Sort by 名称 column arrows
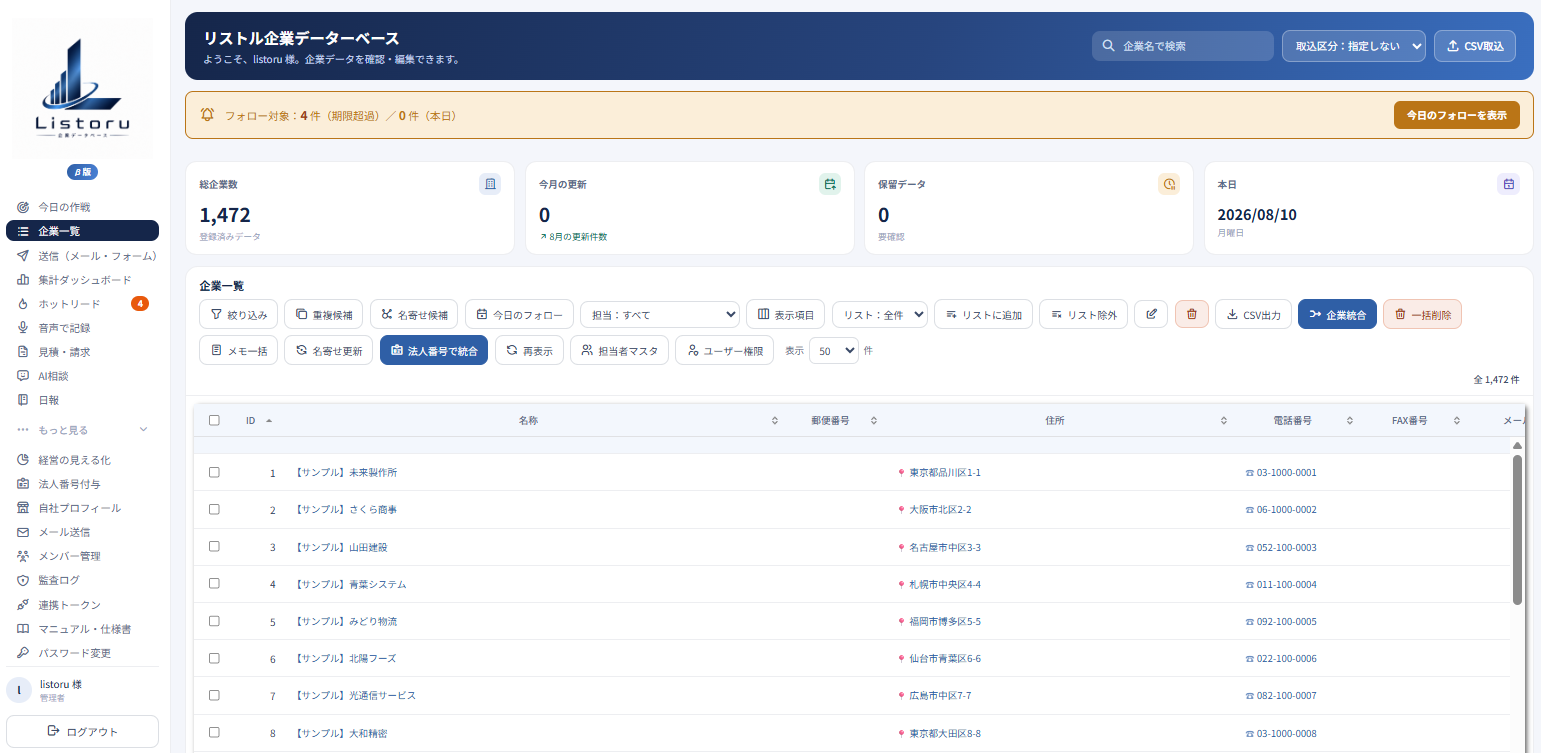 pos(774,420)
